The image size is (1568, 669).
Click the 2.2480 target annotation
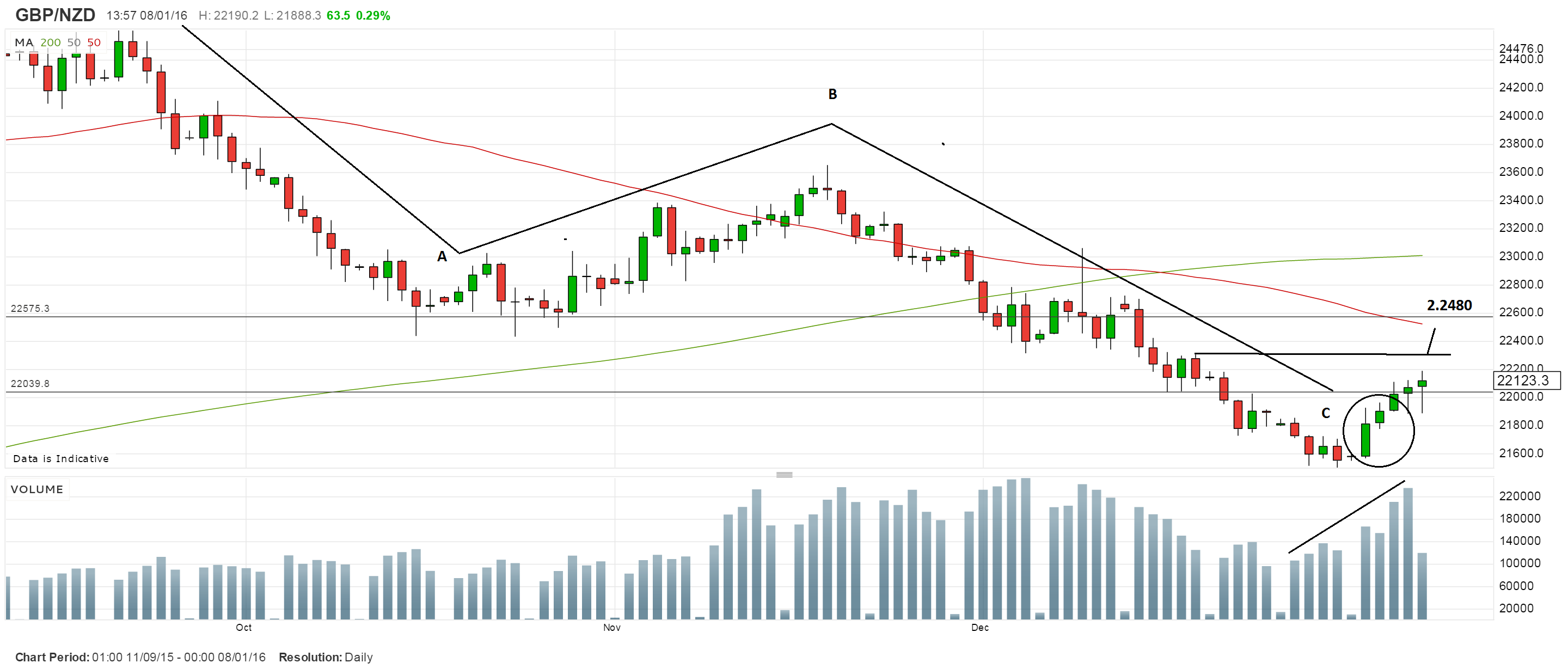[1449, 305]
